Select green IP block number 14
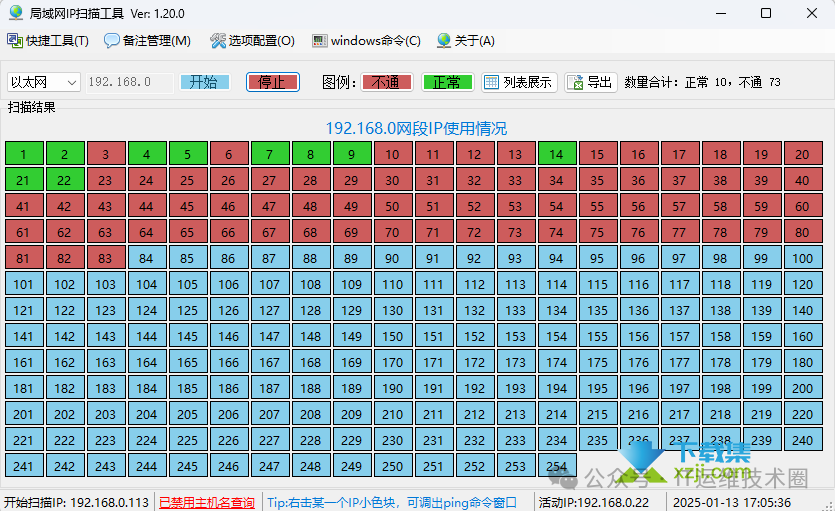This screenshot has width=835, height=511. [x=556, y=154]
